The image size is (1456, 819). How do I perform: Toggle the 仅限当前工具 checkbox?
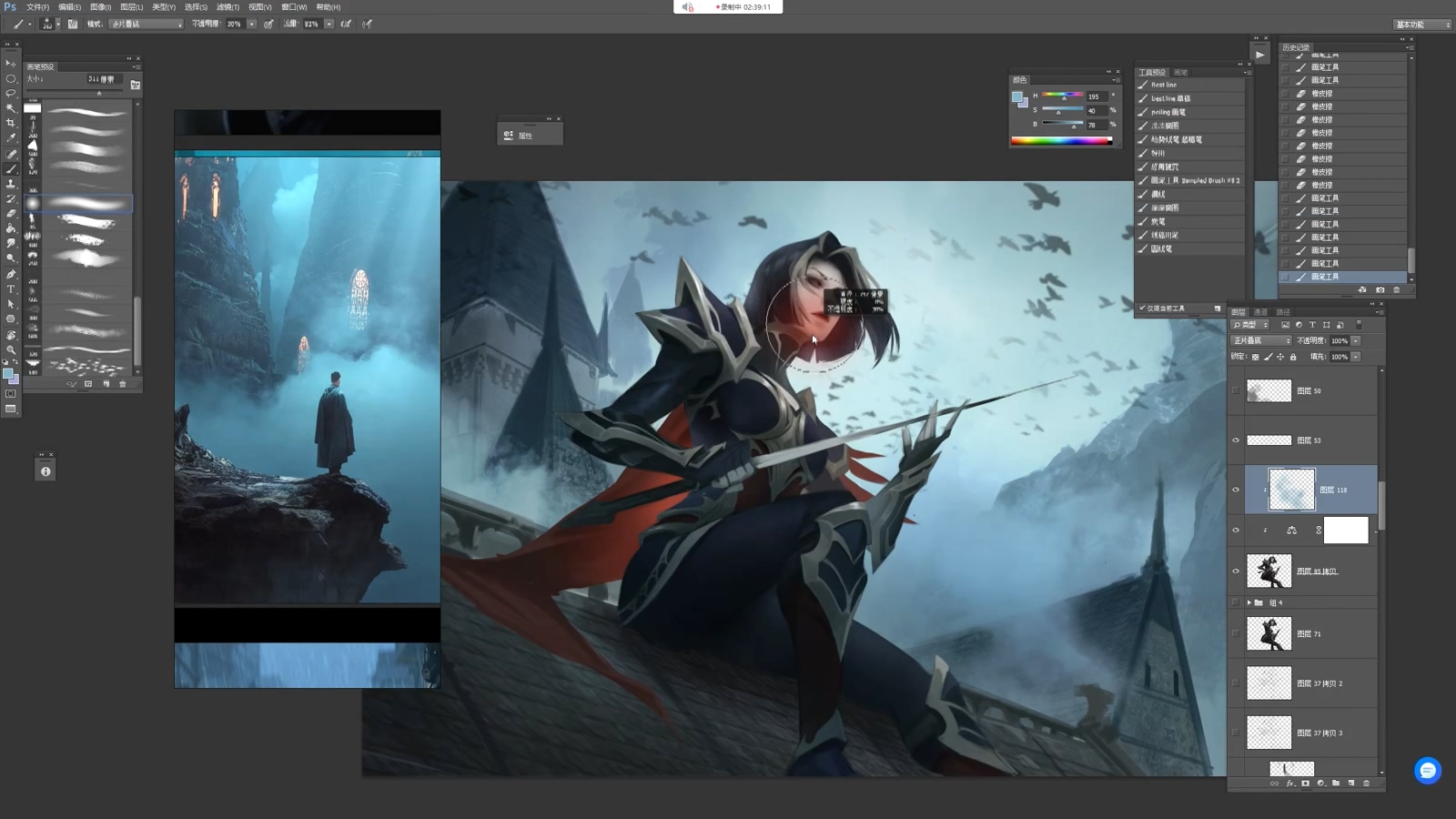pyautogui.click(x=1143, y=308)
